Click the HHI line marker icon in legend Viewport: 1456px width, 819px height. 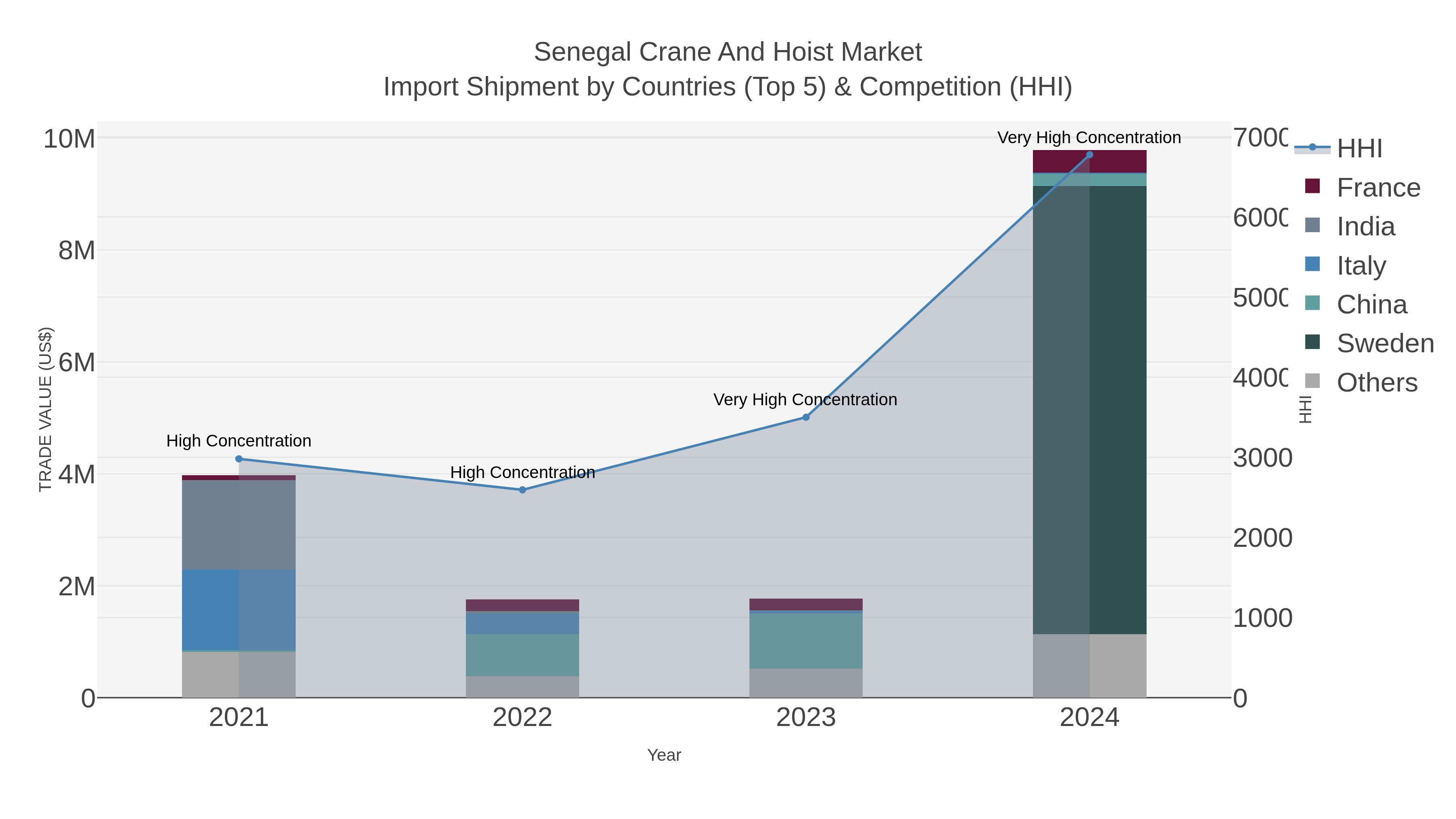[1312, 148]
